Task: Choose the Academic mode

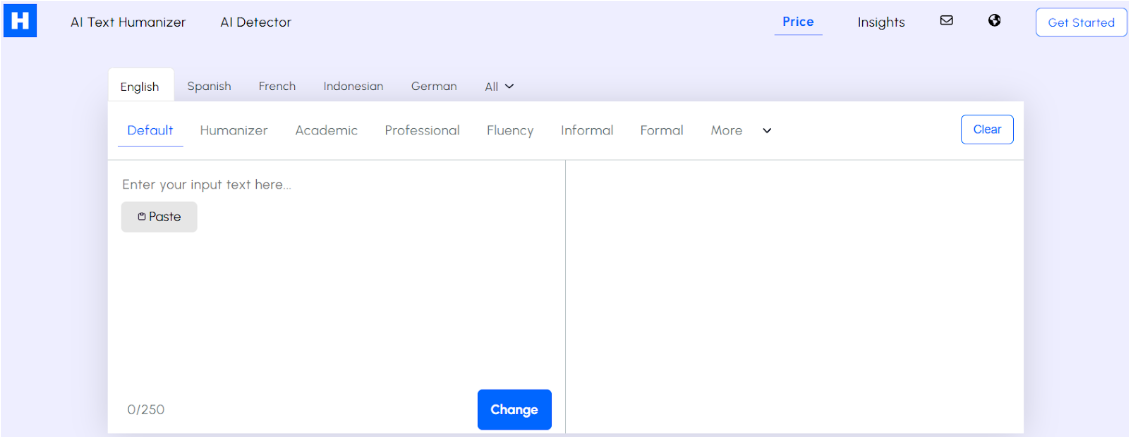Action: click(x=326, y=131)
